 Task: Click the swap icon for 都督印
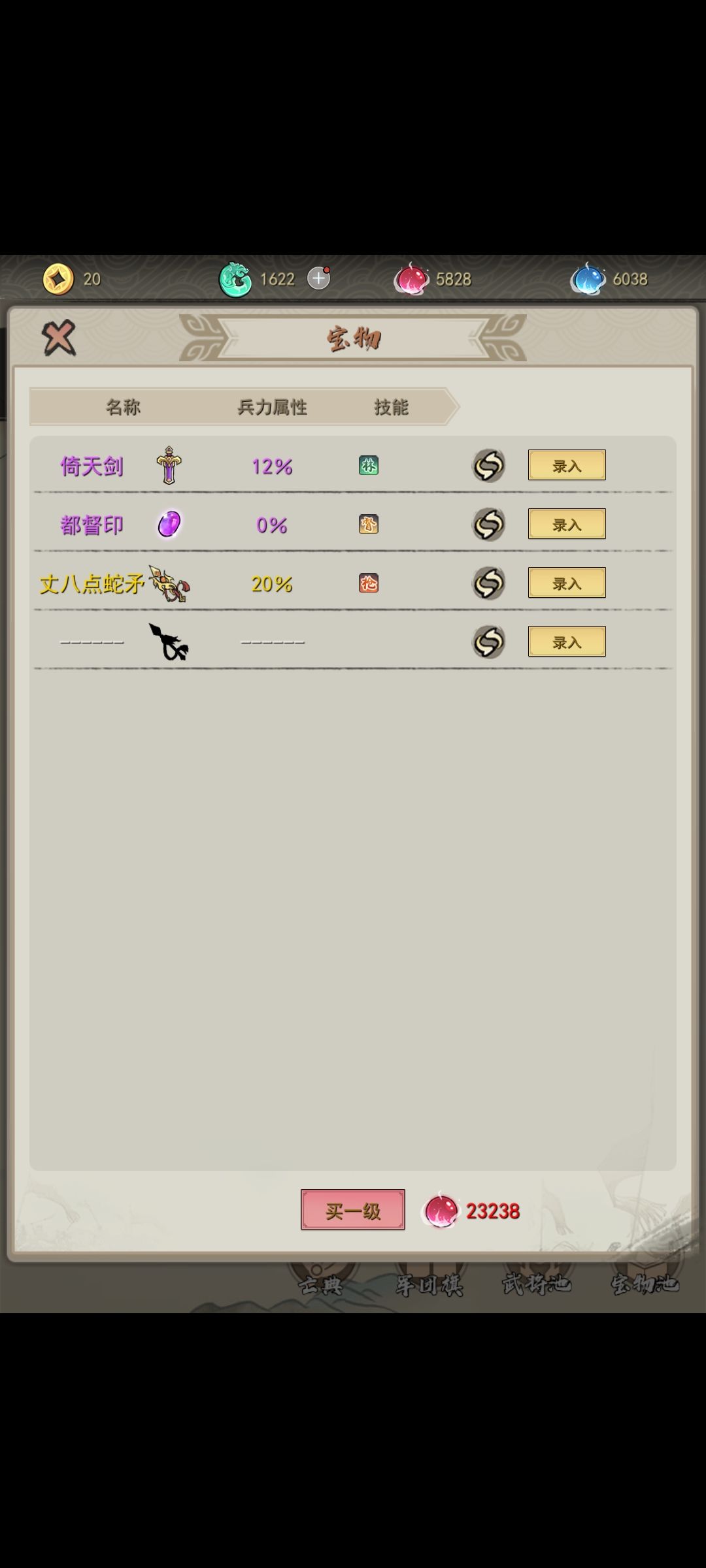tap(488, 525)
